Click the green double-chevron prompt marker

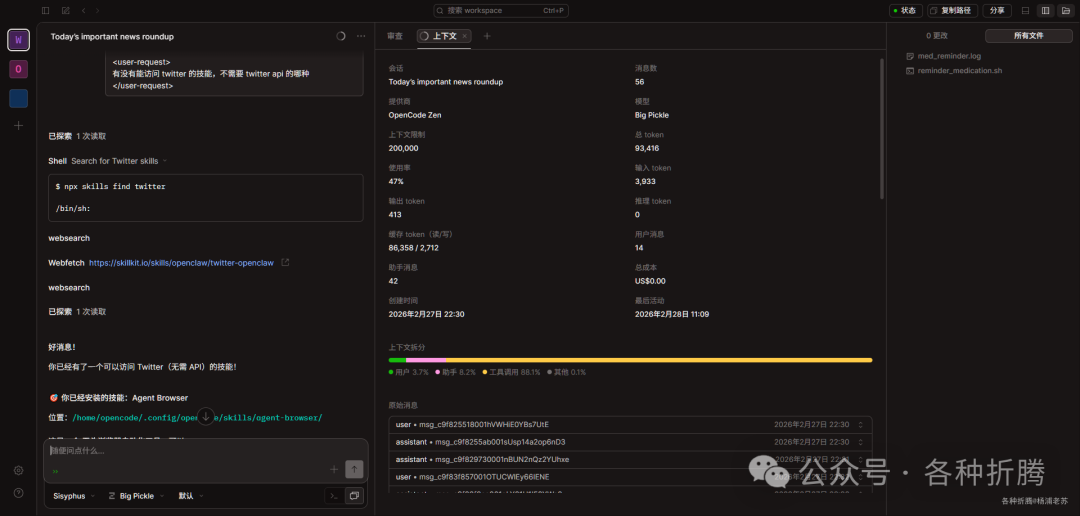(55, 471)
